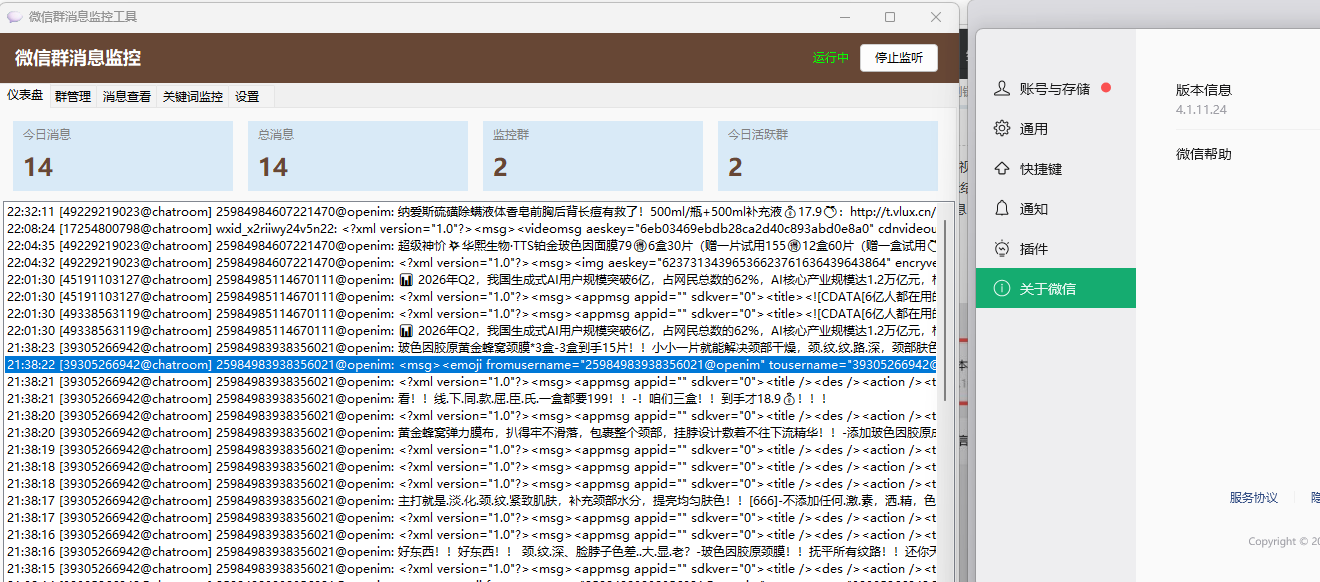
Task: Click the account and storage person icon
Action: (1002, 89)
